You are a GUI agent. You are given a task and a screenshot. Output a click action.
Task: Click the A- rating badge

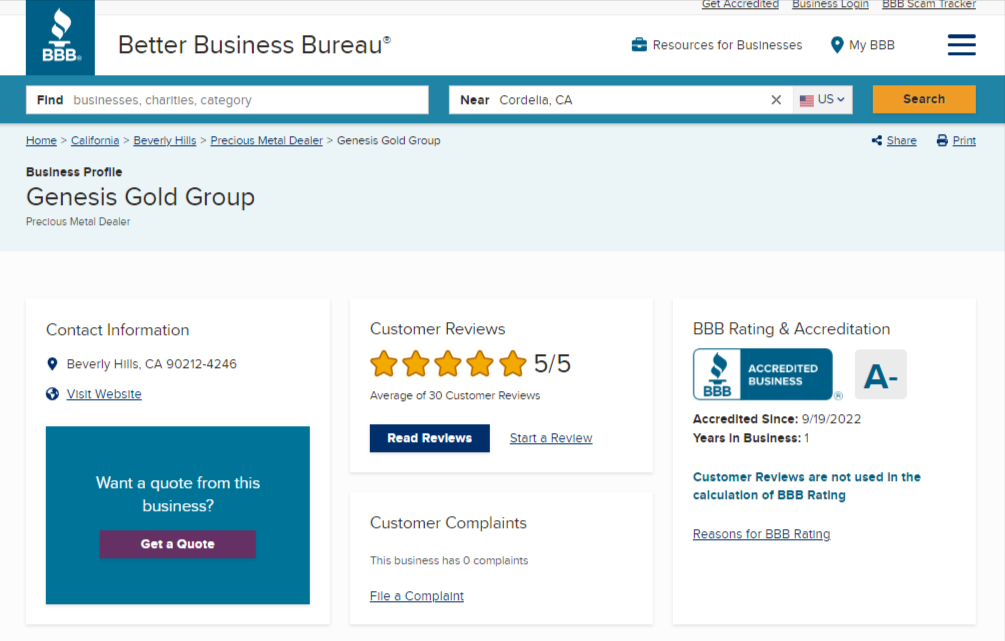(881, 374)
